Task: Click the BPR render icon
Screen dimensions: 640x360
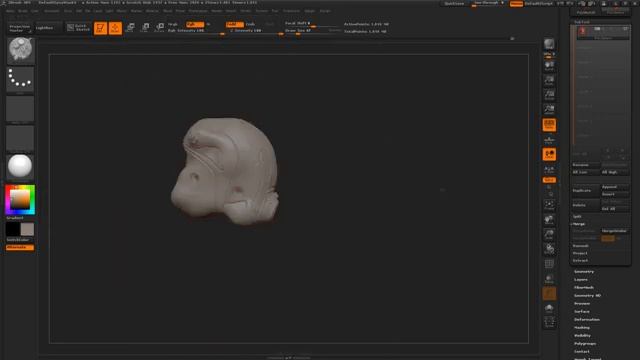Action: [549, 44]
